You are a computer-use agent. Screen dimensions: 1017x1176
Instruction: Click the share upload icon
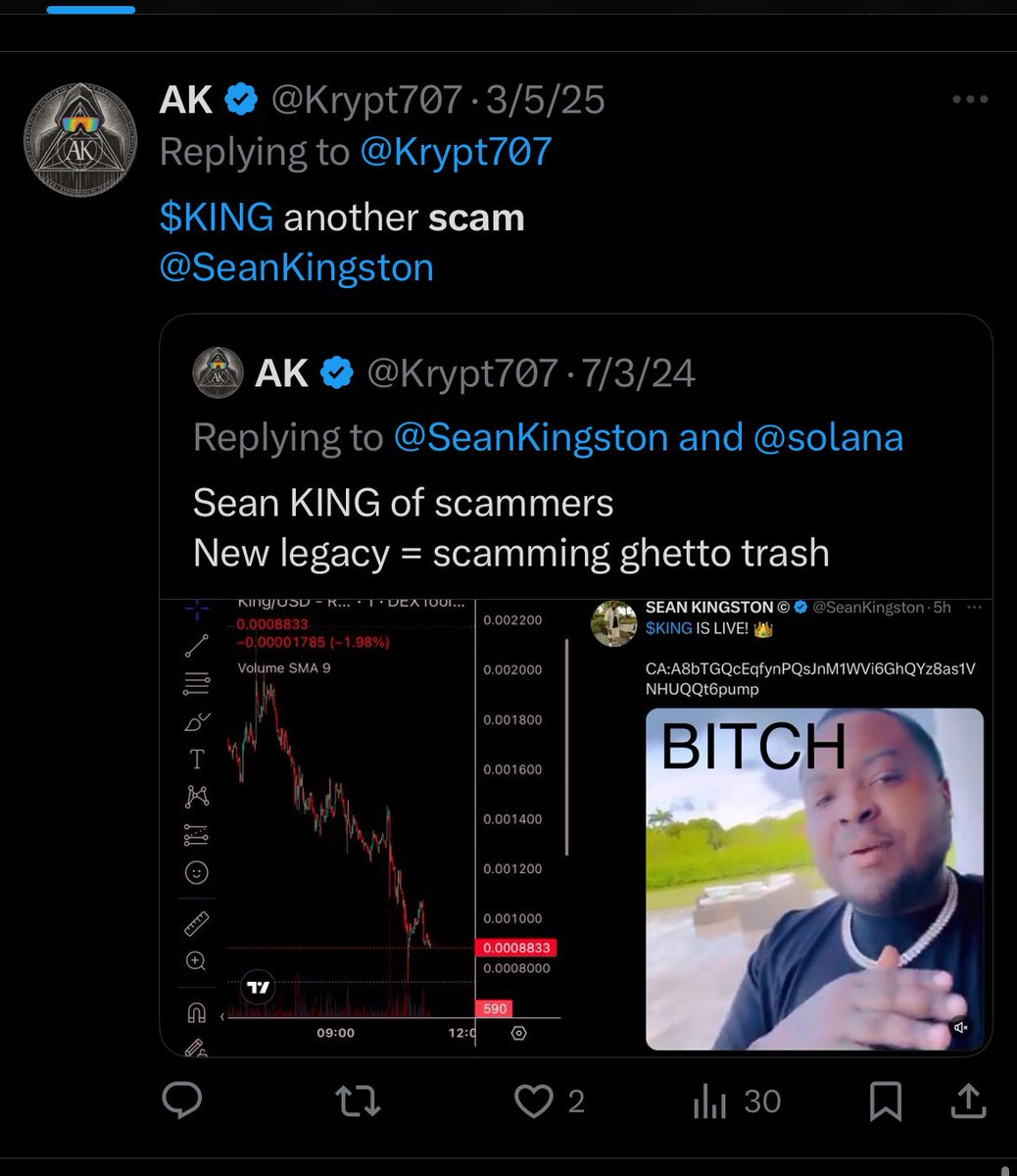[969, 1102]
